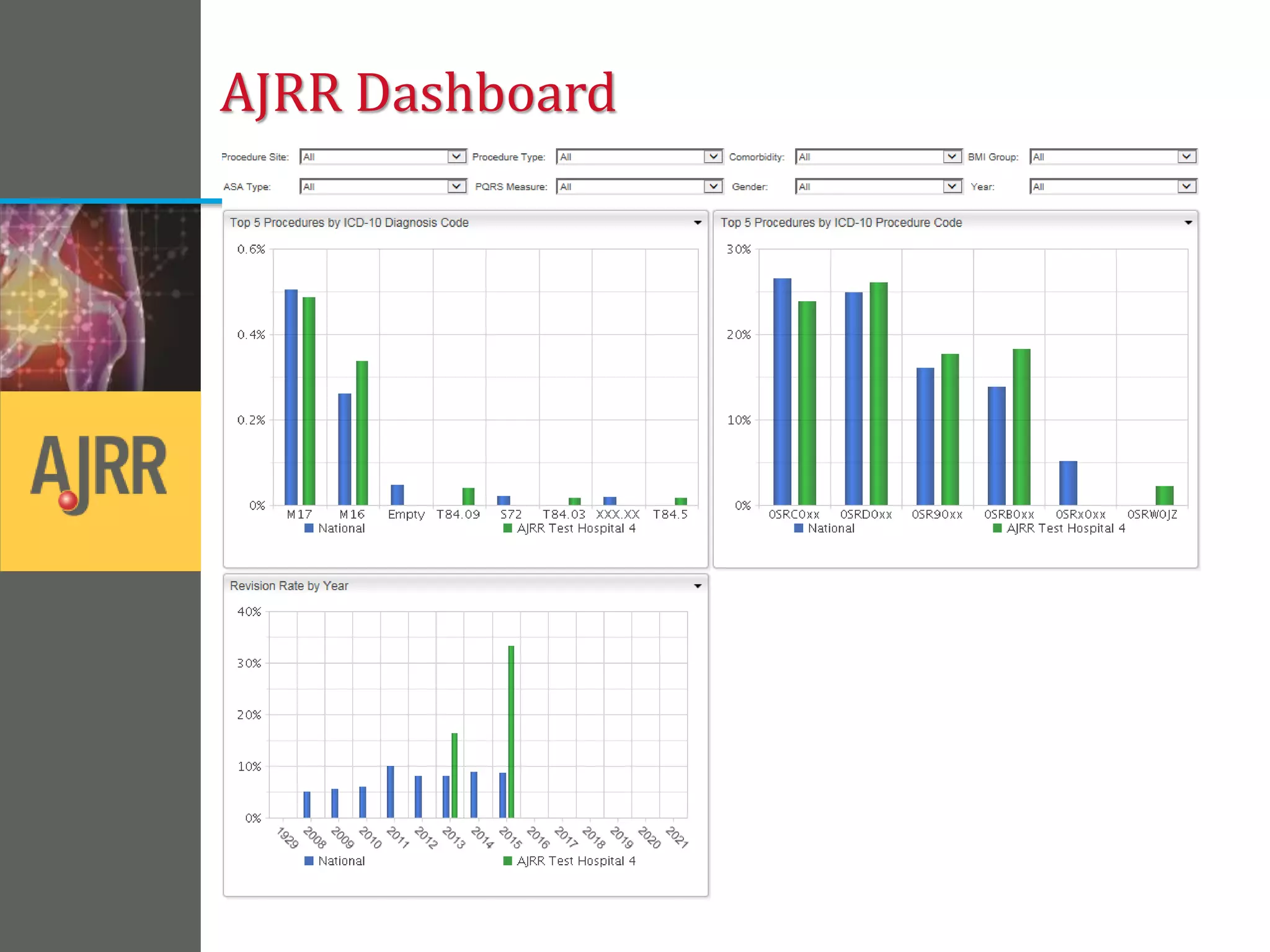Click the AJRR logo in the sidebar
Screen dimensions: 1270x952
pyautogui.click(x=99, y=474)
